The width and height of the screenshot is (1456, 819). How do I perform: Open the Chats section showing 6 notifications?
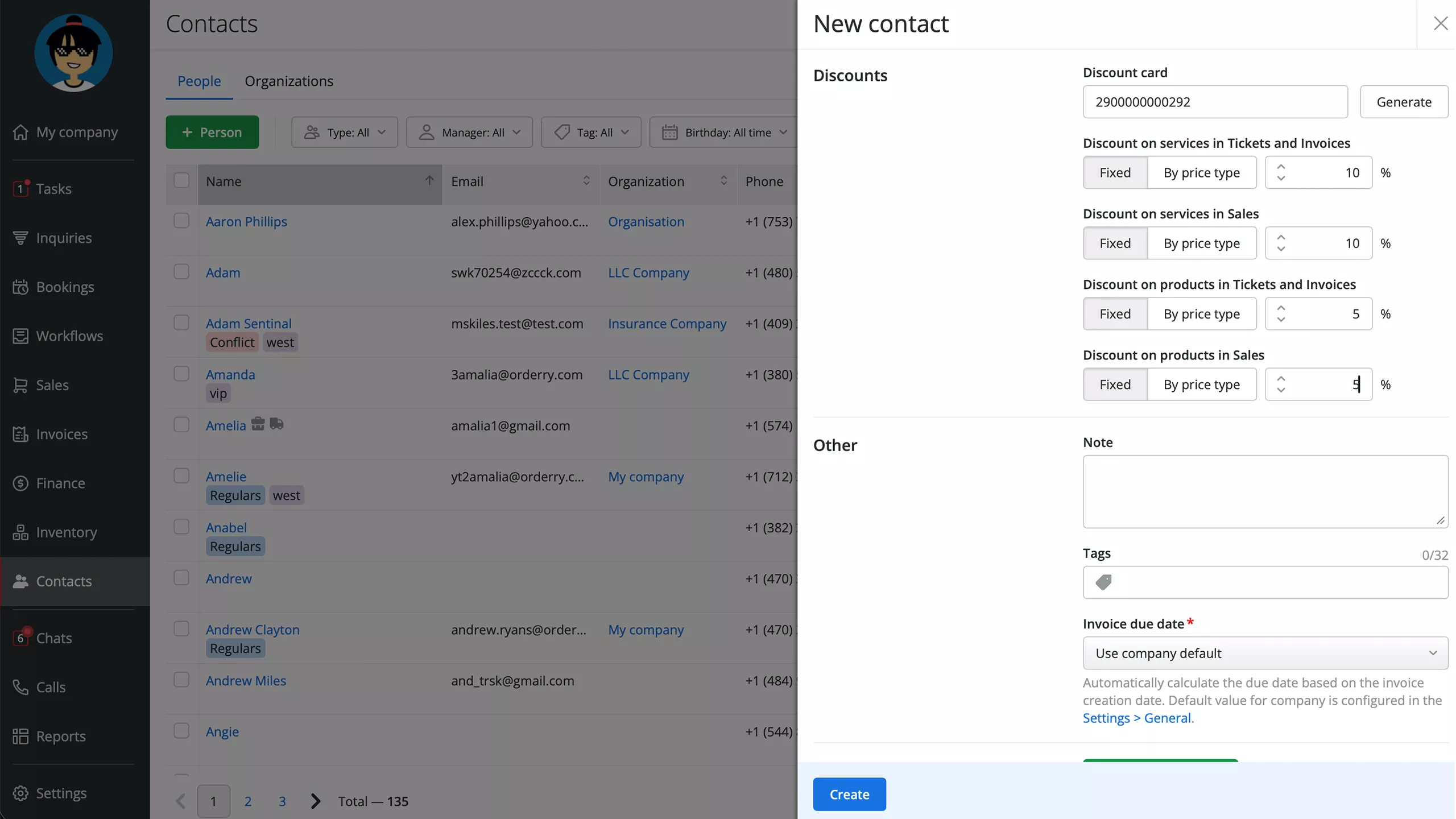[x=55, y=638]
